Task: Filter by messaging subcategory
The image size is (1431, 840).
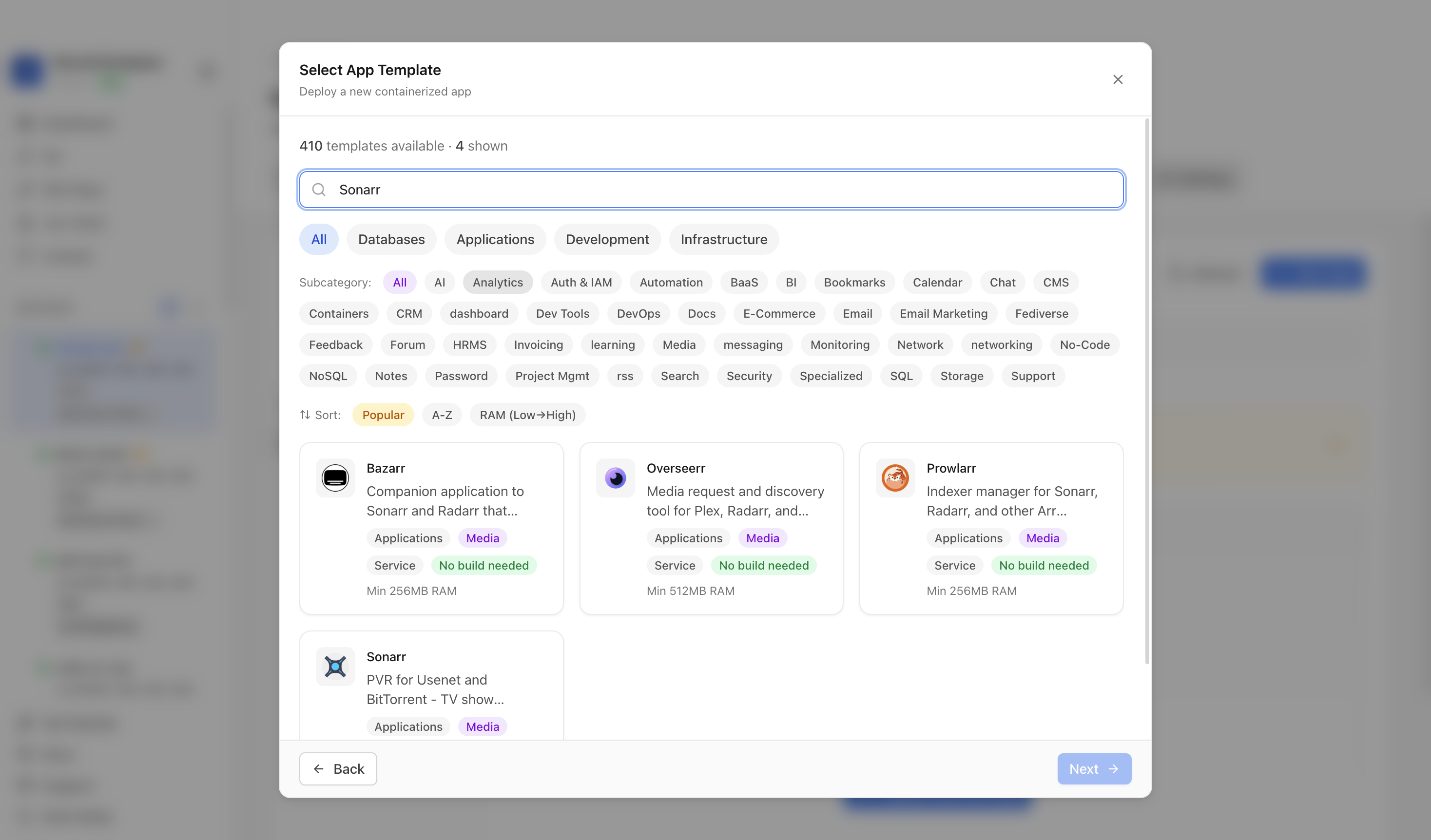Action: [x=753, y=344]
